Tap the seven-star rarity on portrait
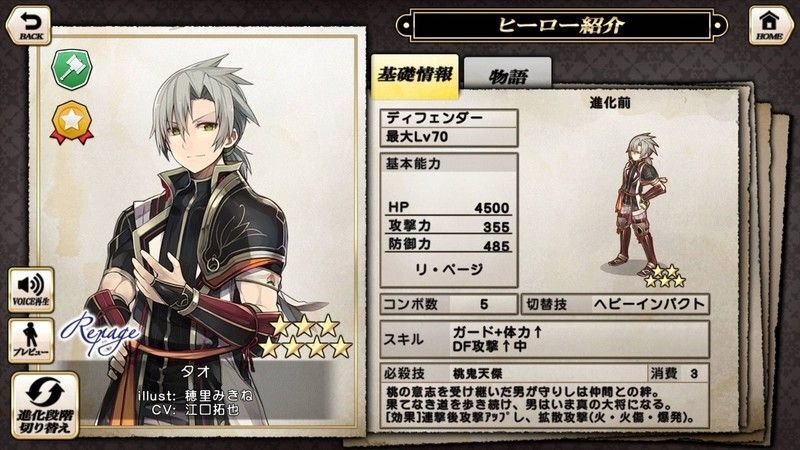800x450 pixels. pyautogui.click(x=305, y=337)
